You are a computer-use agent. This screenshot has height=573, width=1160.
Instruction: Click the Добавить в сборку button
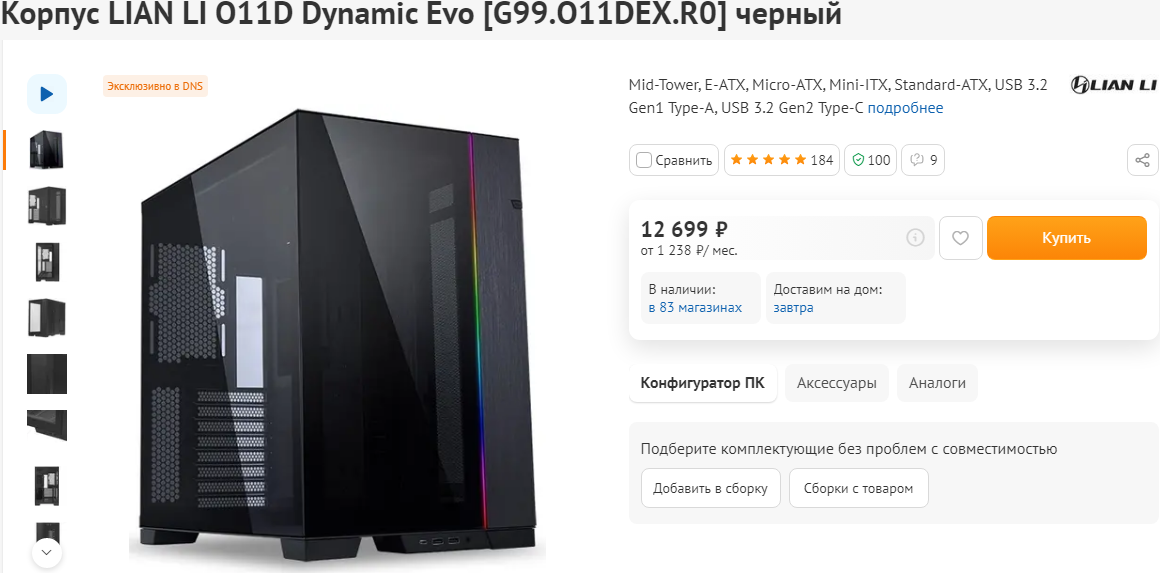710,489
